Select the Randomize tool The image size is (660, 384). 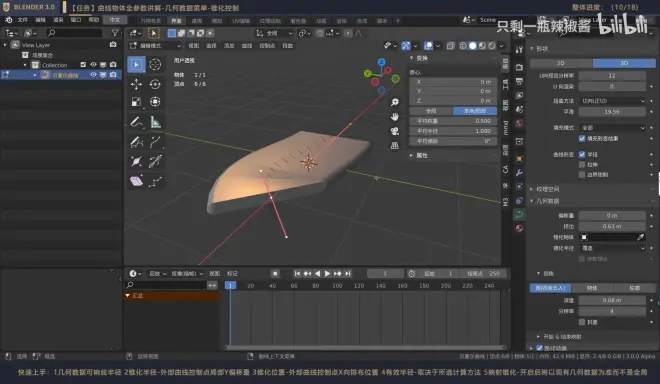(x=155, y=181)
